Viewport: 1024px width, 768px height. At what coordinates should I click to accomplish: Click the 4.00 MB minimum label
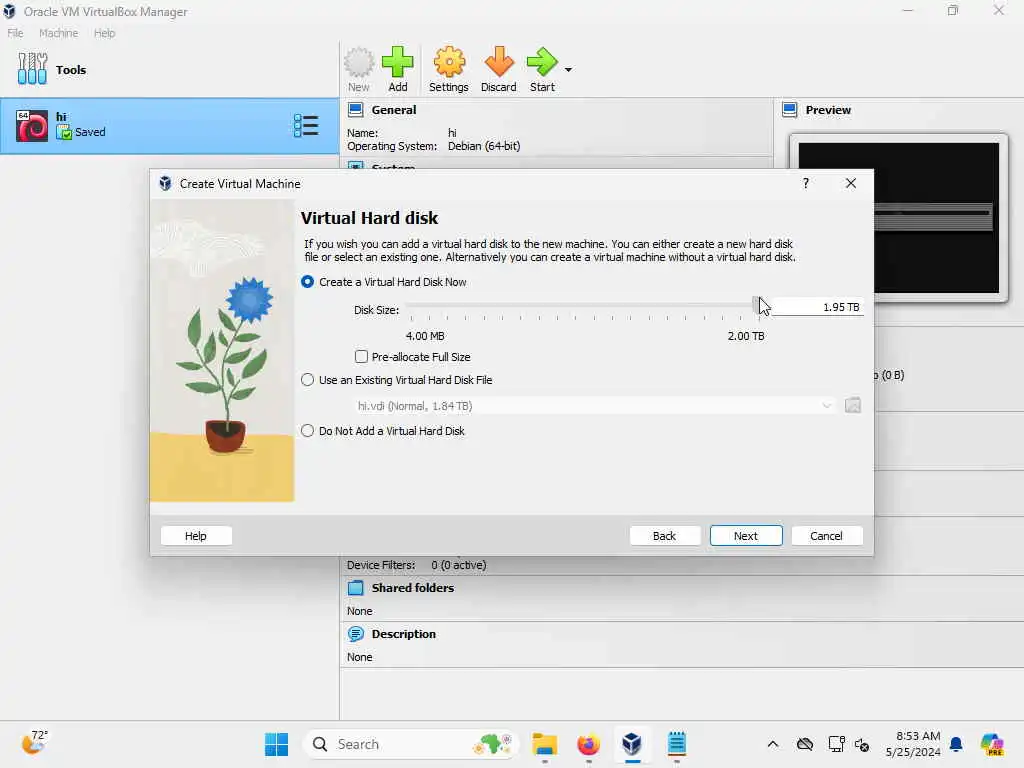425,336
